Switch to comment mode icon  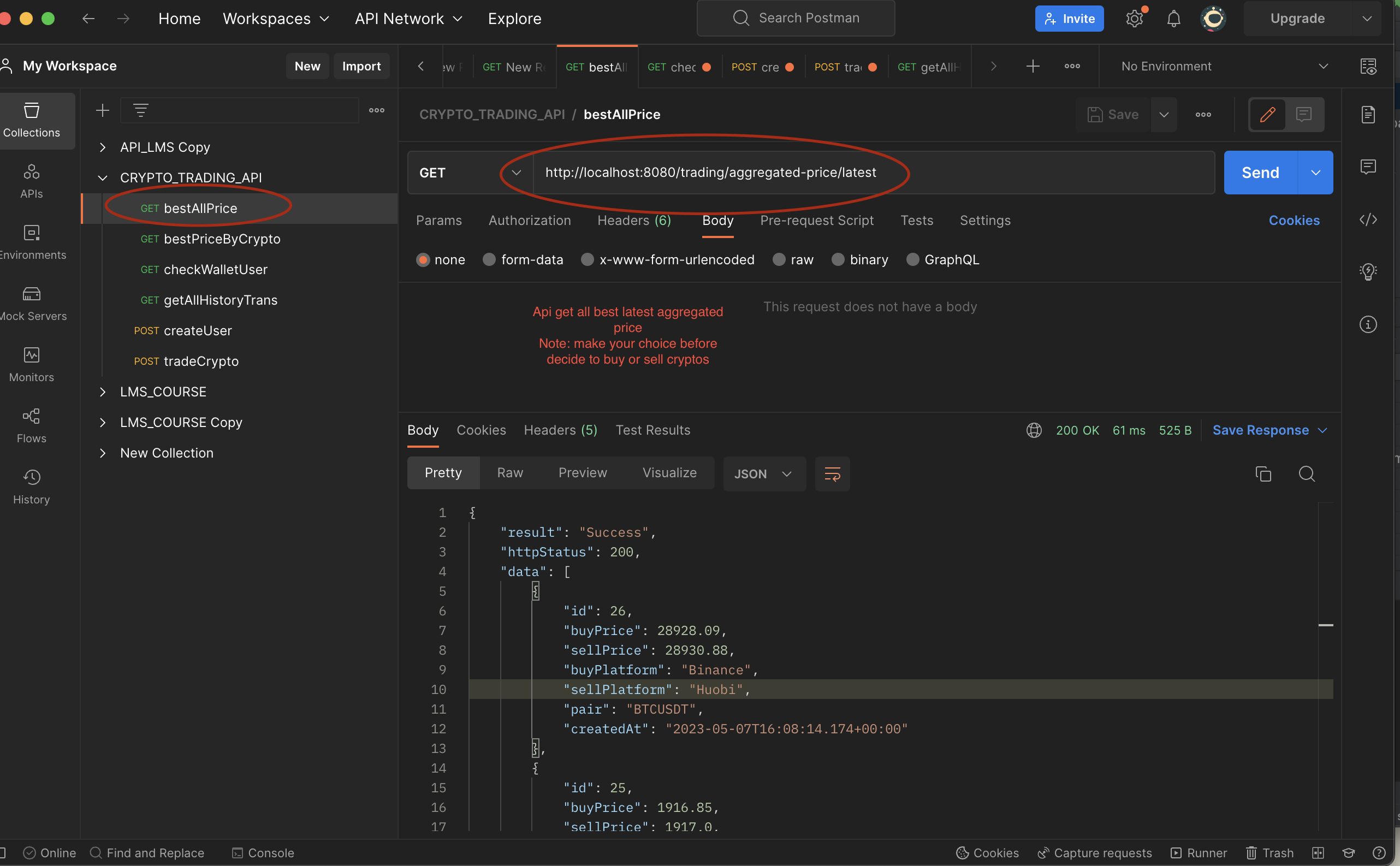tap(1303, 115)
